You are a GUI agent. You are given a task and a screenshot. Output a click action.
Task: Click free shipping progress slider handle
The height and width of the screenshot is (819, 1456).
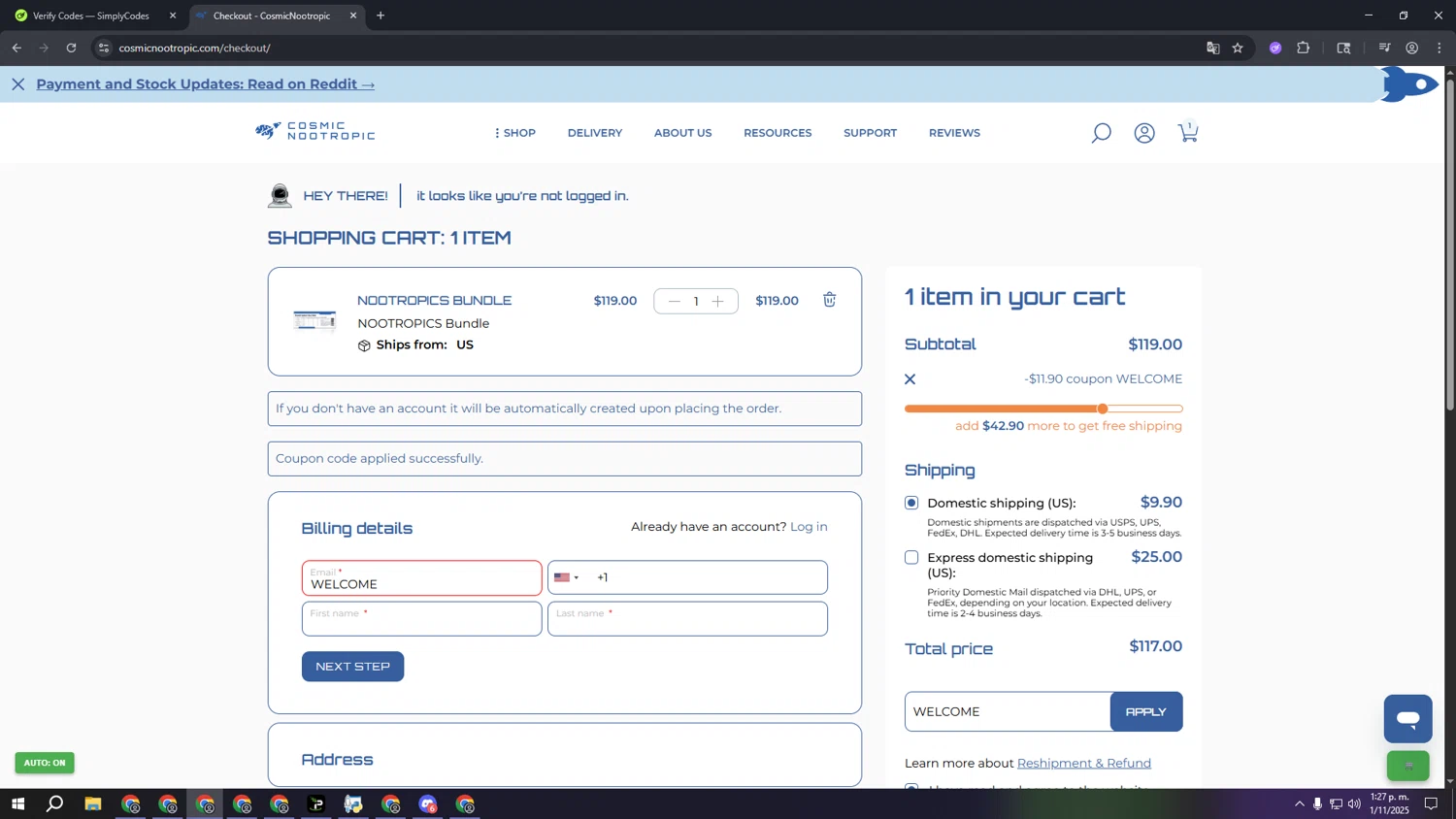(1103, 409)
